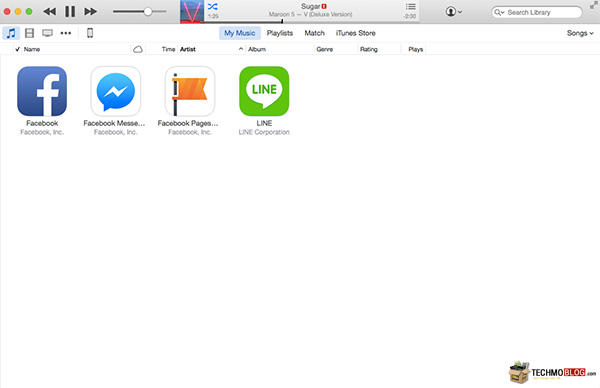Click the song title Sugar
Screen dimensions: 600x388
(310, 6)
